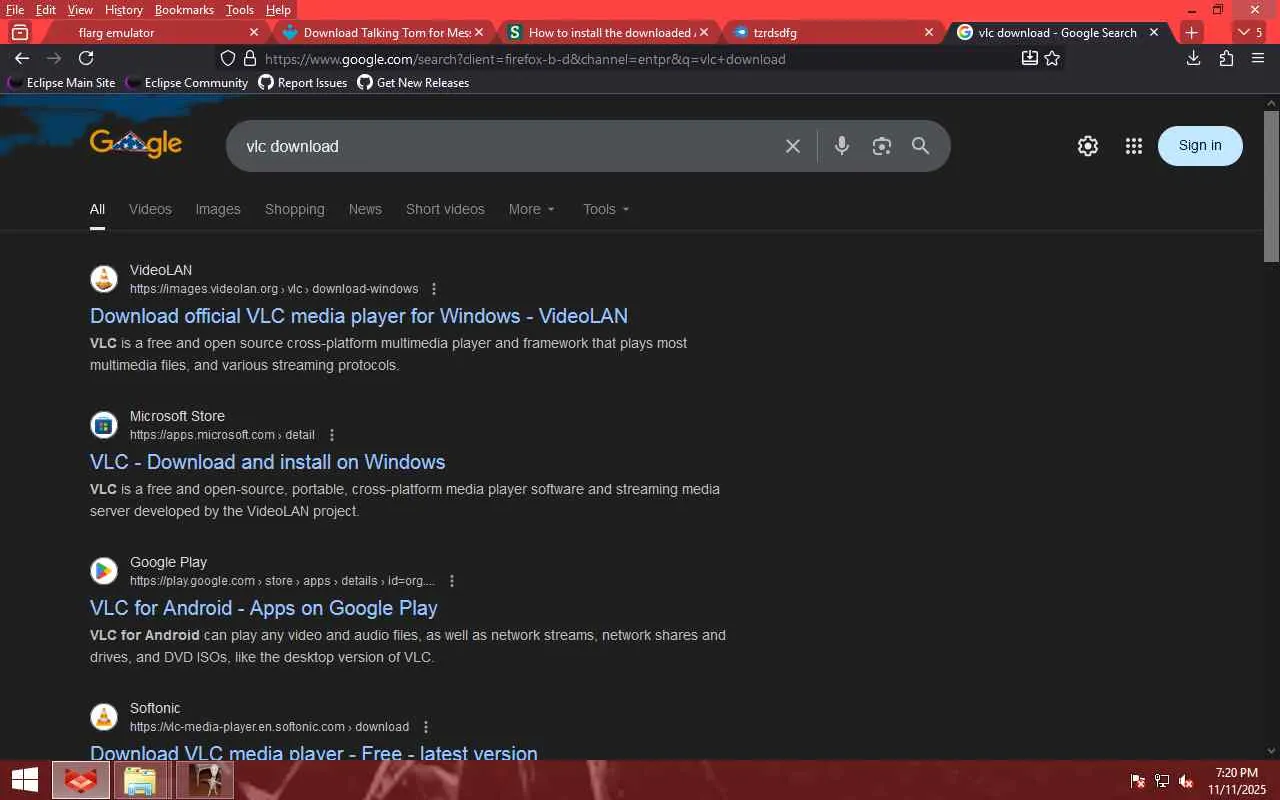Clear the search box with the X
Screen dimensions: 1280x800
click(x=793, y=146)
